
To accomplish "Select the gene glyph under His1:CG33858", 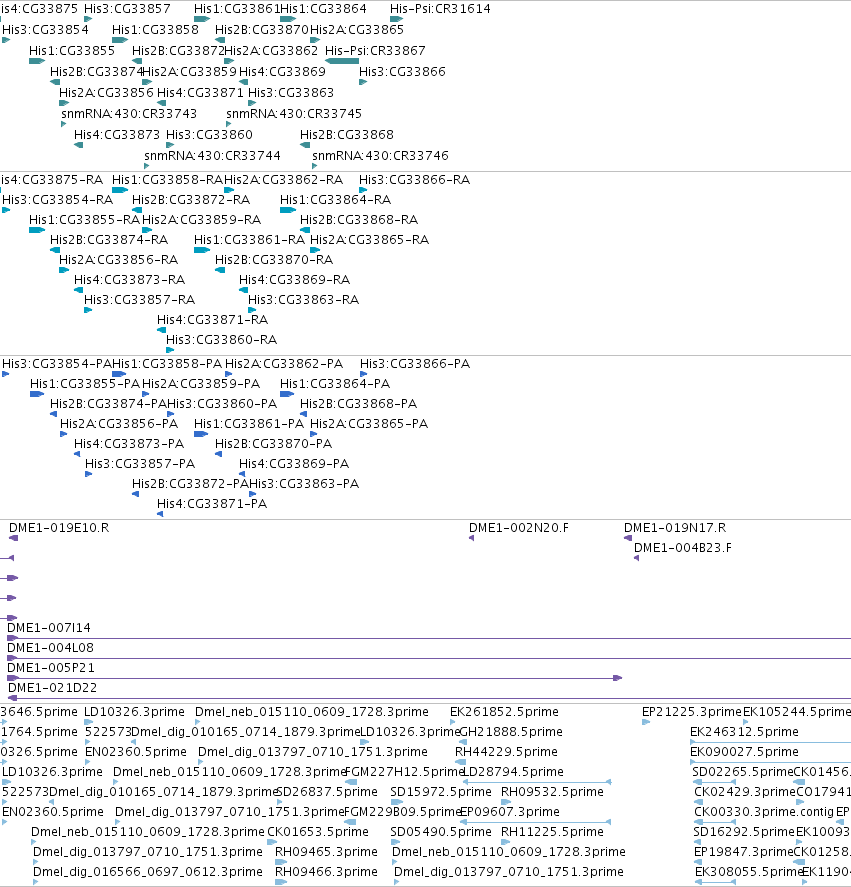I will (119, 40).
